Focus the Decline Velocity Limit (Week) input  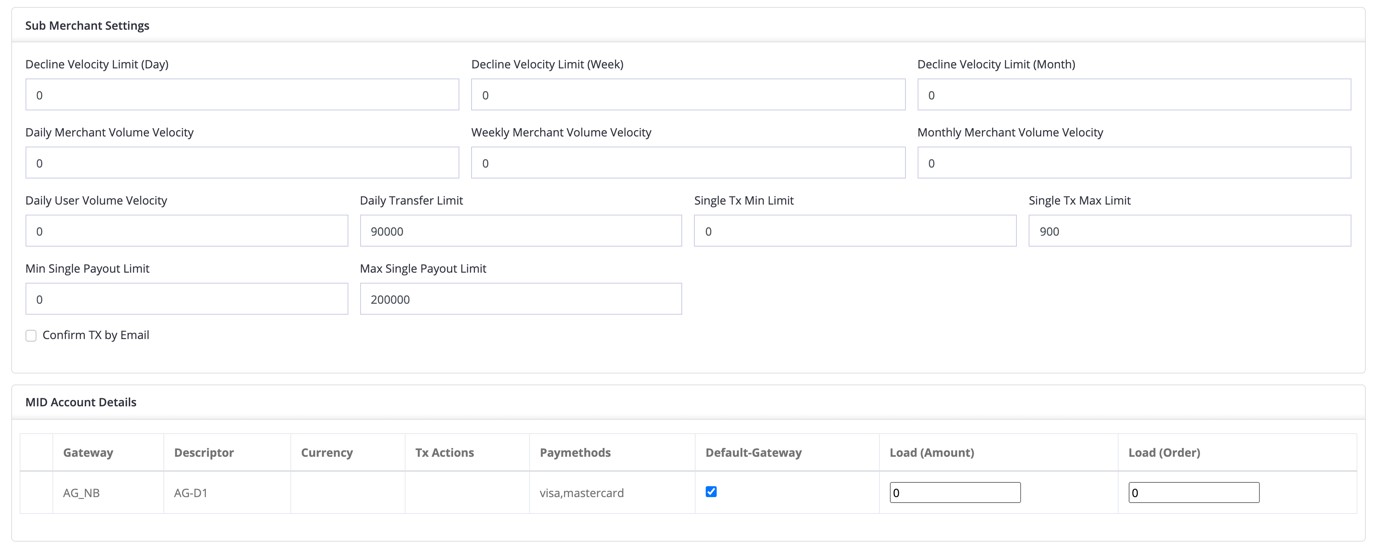(688, 95)
